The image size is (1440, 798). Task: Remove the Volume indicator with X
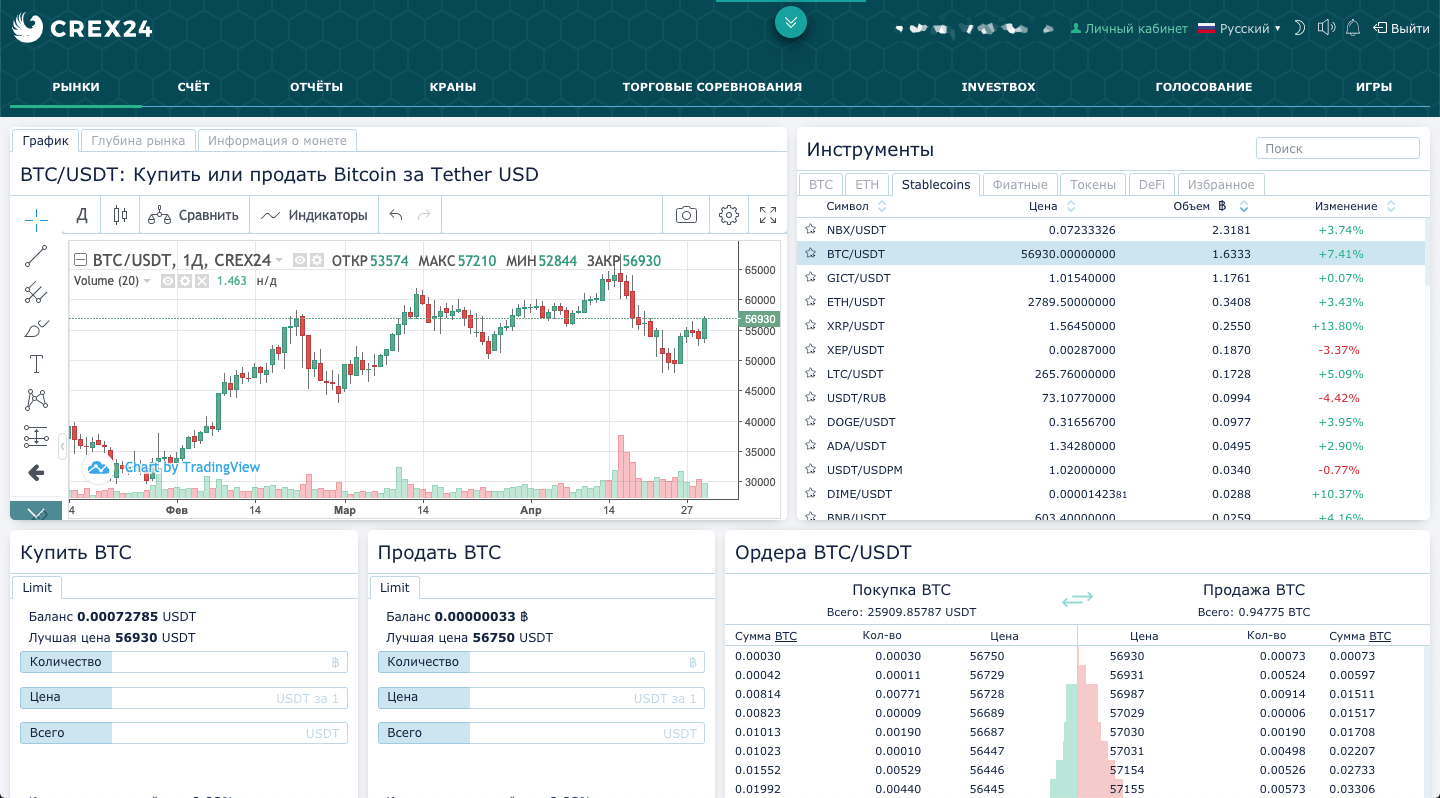[201, 281]
